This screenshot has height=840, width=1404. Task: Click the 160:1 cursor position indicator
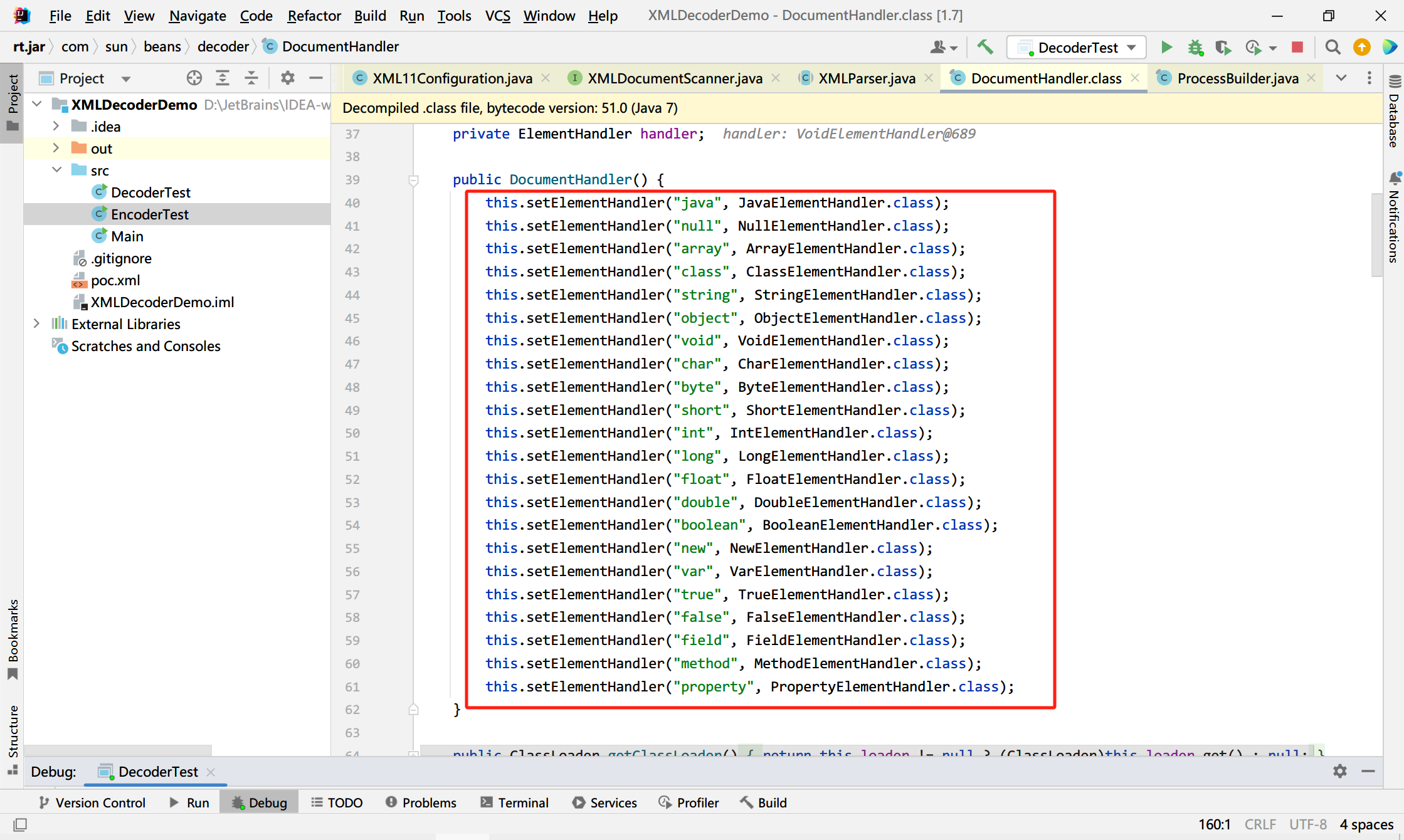[1215, 824]
